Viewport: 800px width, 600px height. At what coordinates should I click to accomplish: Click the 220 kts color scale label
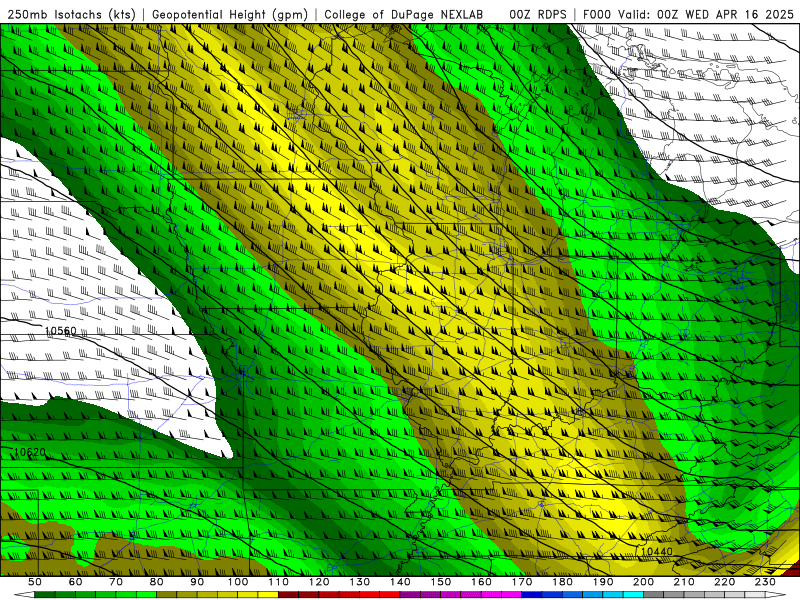[725, 582]
